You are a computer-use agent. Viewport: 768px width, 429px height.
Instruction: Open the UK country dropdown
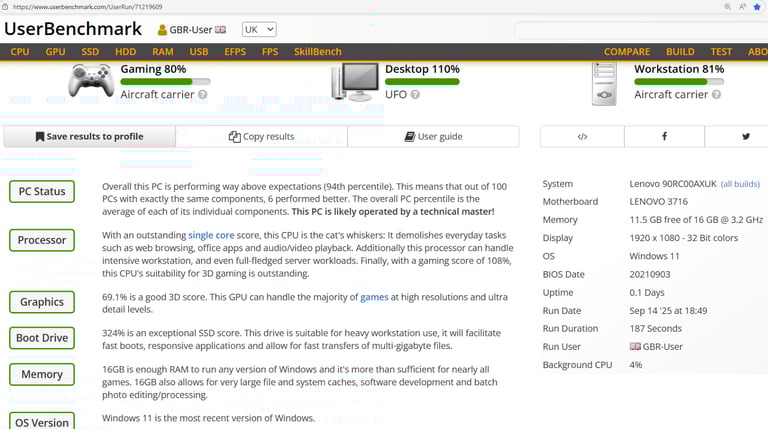259,29
